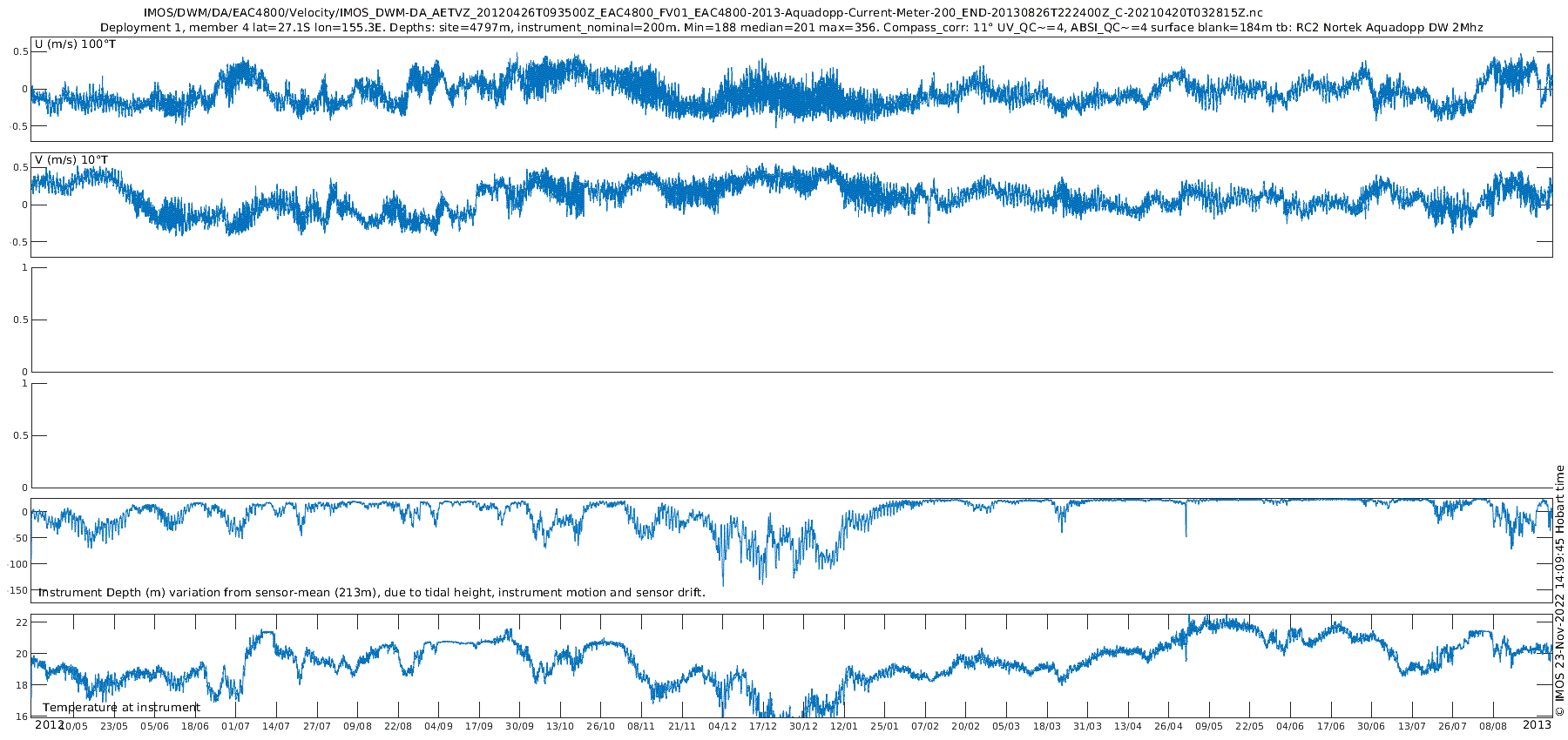
Task: Click the '12/01' date tick label
Action: 844,726
